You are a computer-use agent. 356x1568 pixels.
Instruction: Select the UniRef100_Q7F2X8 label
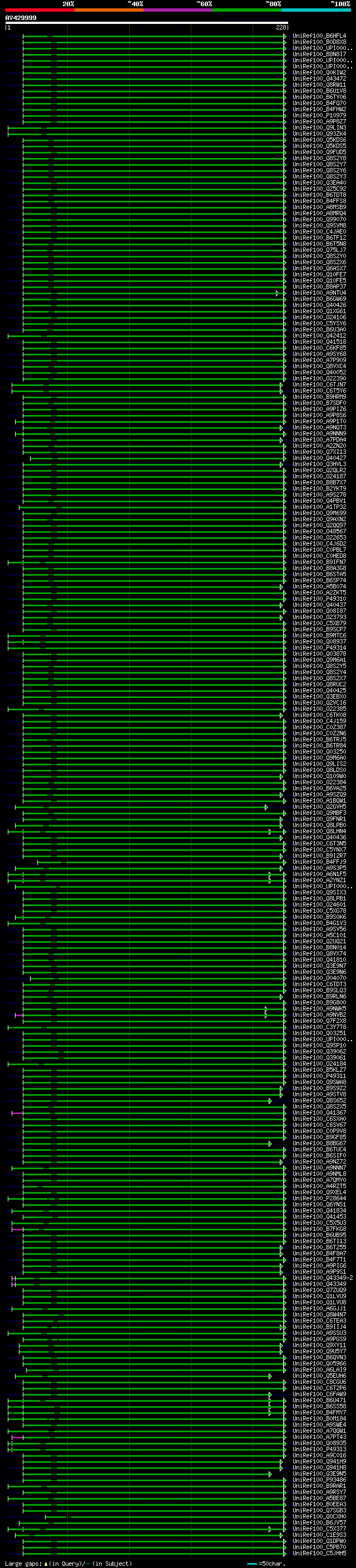319,1021
